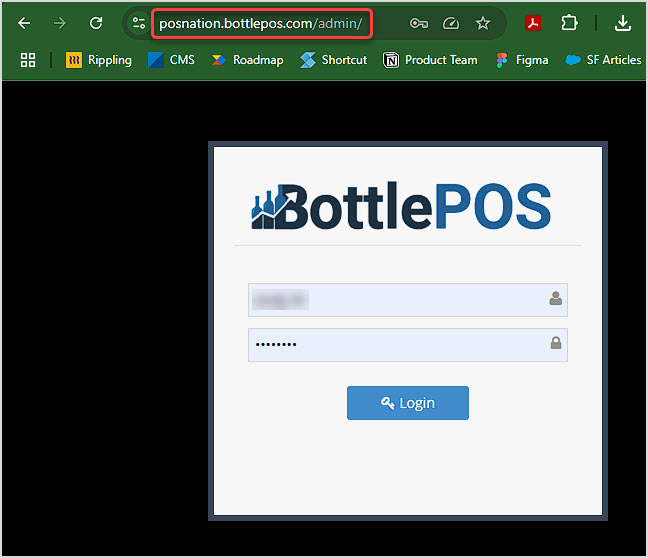Open the Rippling bookmark
This screenshot has height=558, width=648.
coord(99,60)
